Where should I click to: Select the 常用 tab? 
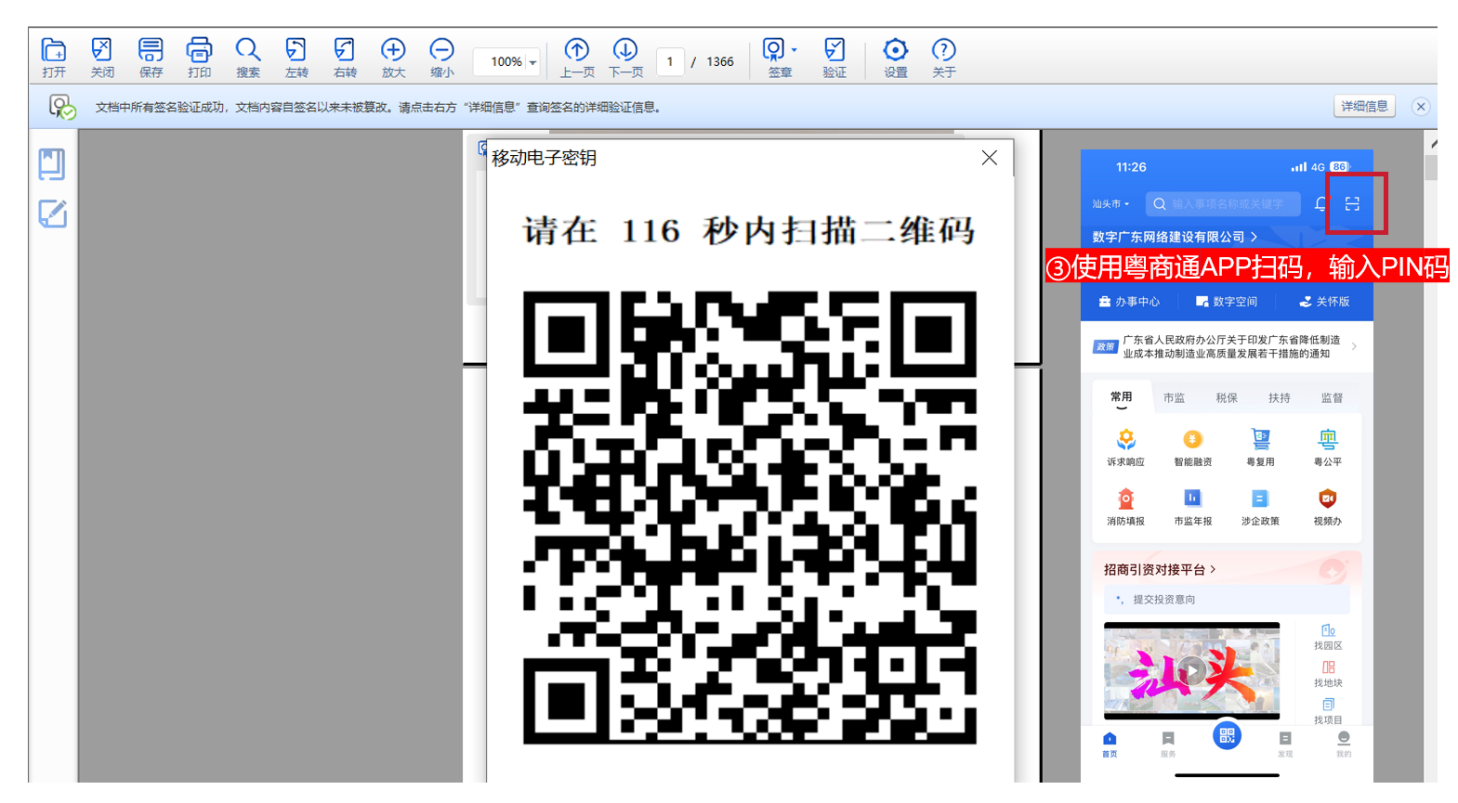(x=1121, y=398)
